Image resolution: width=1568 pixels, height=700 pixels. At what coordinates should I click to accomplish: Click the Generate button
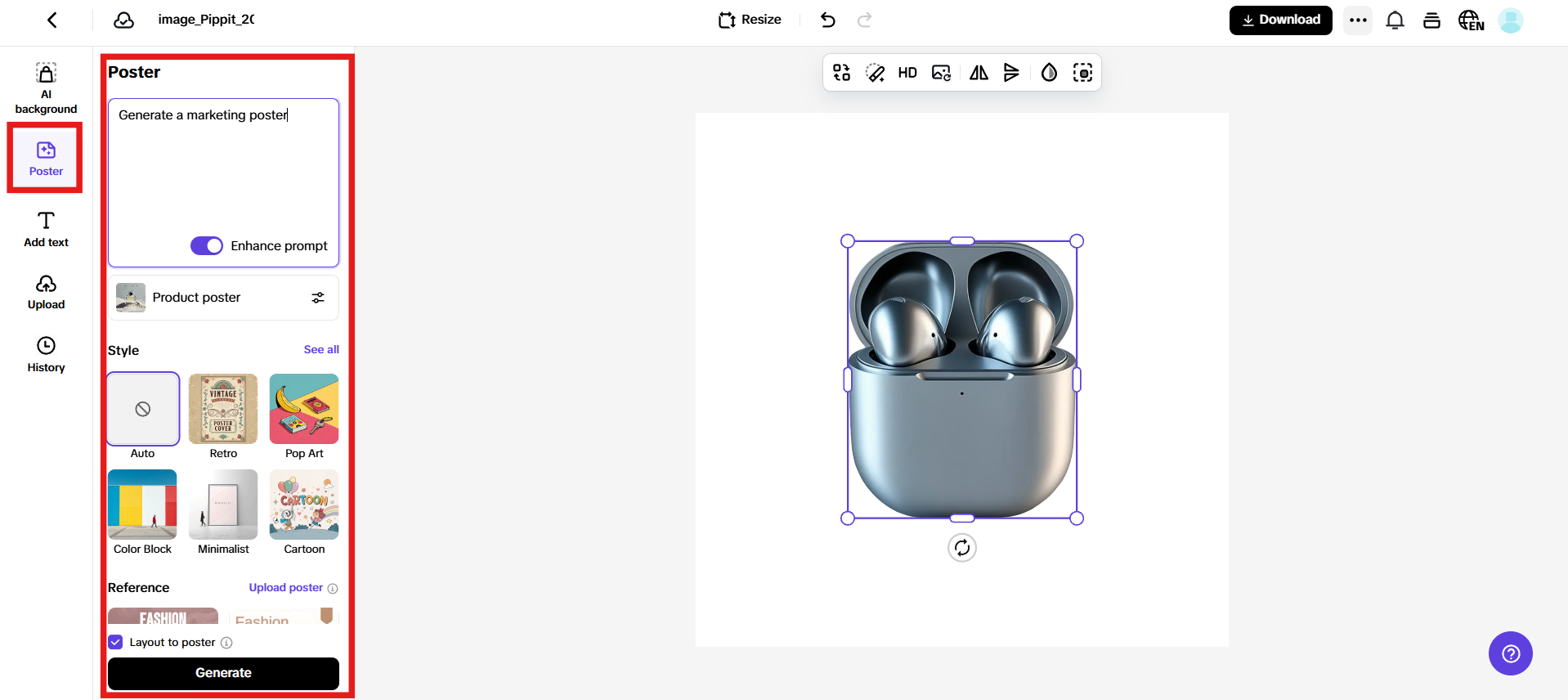coord(223,673)
